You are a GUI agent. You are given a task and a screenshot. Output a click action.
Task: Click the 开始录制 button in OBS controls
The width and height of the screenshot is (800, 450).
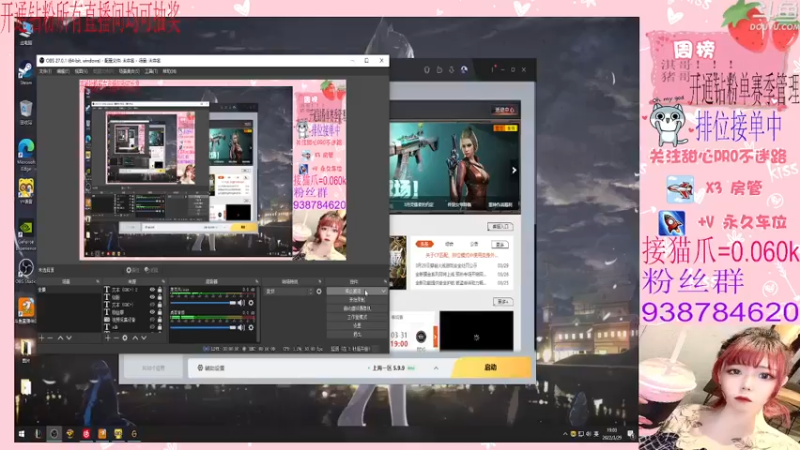[x=357, y=300]
